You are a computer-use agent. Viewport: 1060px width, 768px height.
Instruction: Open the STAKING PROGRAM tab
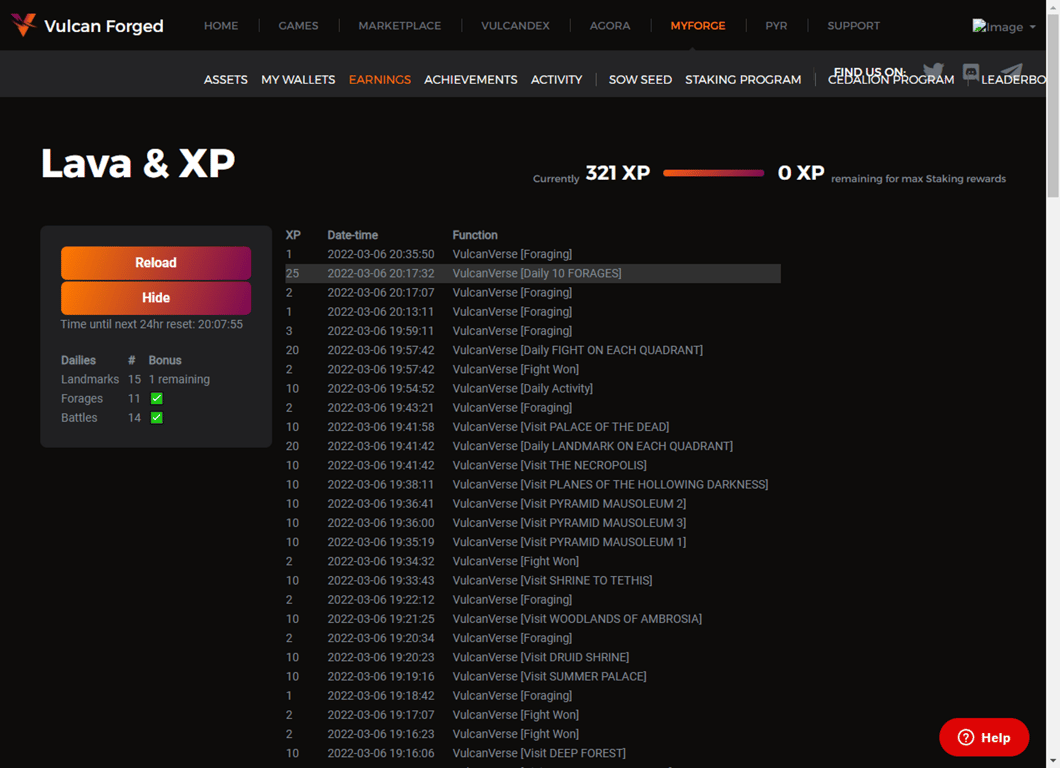pyautogui.click(x=743, y=80)
